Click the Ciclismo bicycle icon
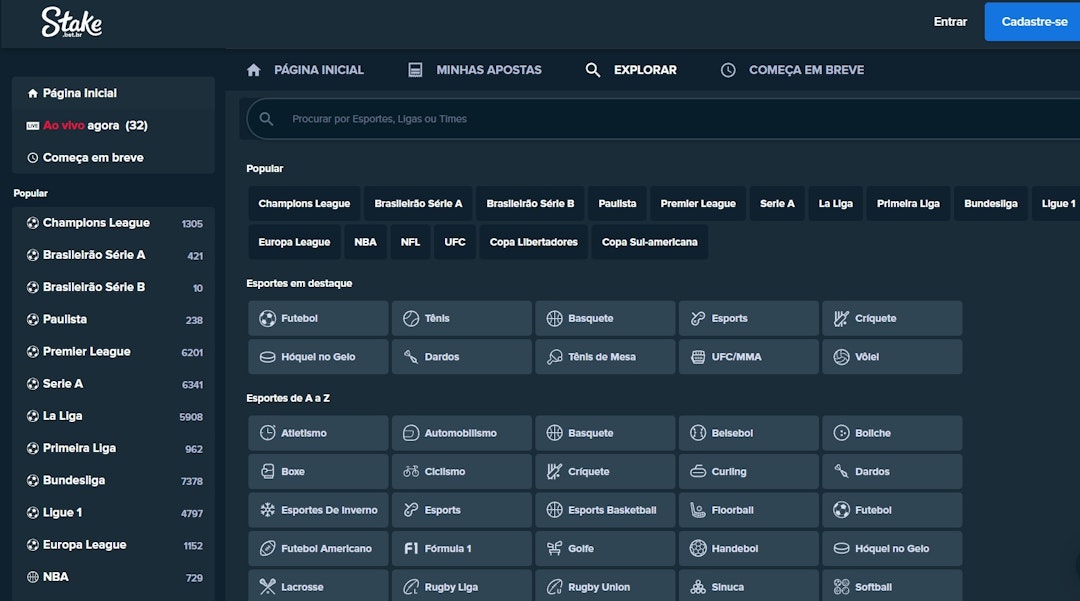The image size is (1080, 601). (x=411, y=472)
